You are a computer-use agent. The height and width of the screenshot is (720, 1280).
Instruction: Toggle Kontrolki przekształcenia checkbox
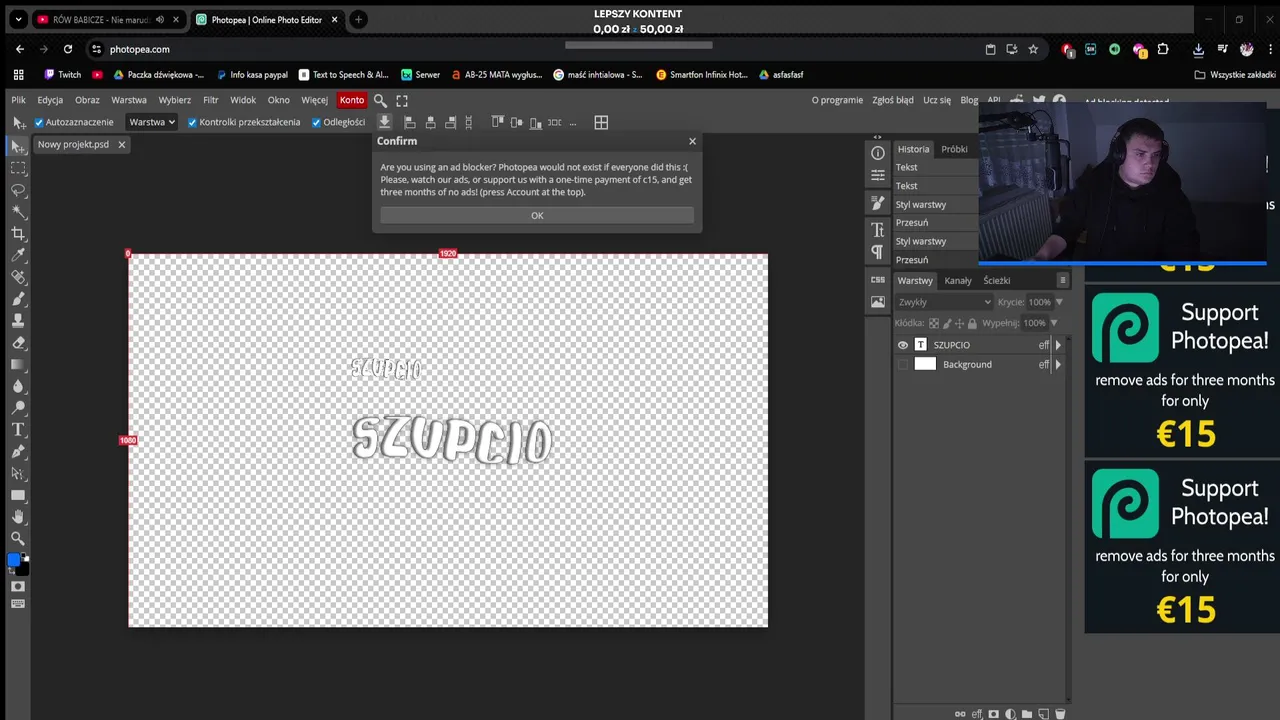192,122
